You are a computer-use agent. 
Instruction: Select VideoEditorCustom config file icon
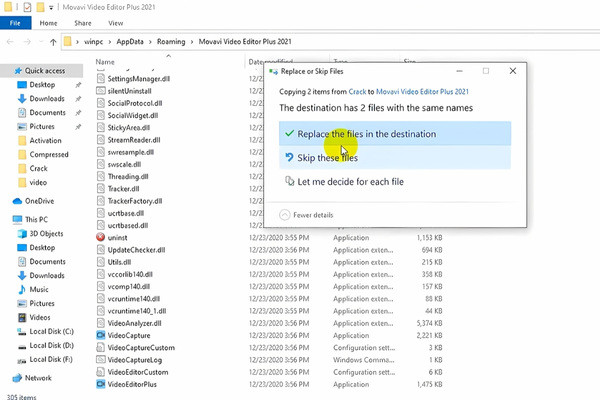click(x=101, y=372)
